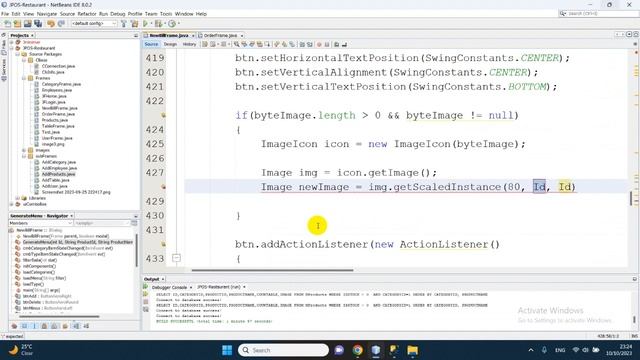The height and width of the screenshot is (360, 640).
Task: Toggle Fully Qualified Names filter in Navigator
Action: click(65, 326)
